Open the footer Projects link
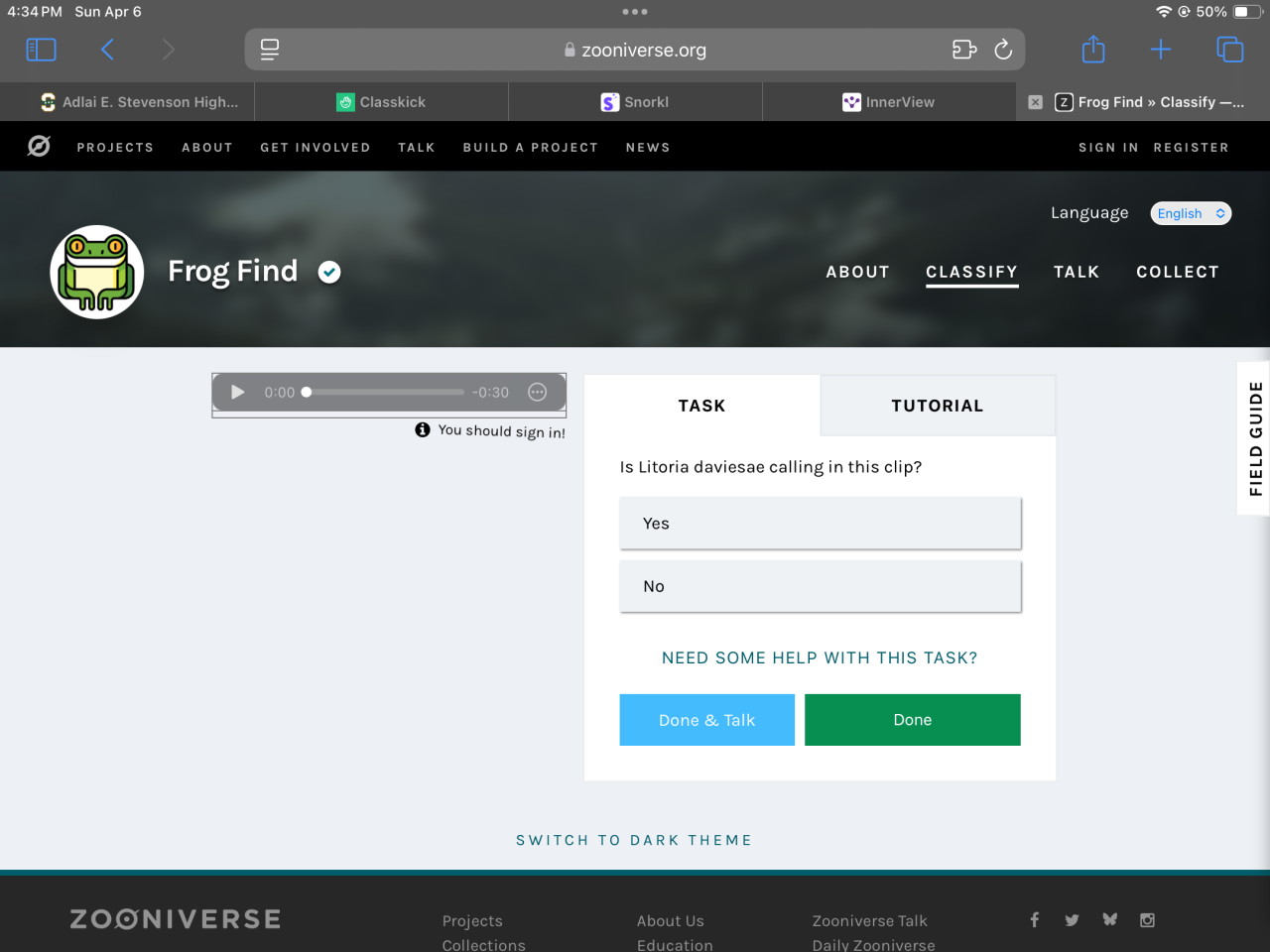The height and width of the screenshot is (952, 1270). [x=472, y=921]
